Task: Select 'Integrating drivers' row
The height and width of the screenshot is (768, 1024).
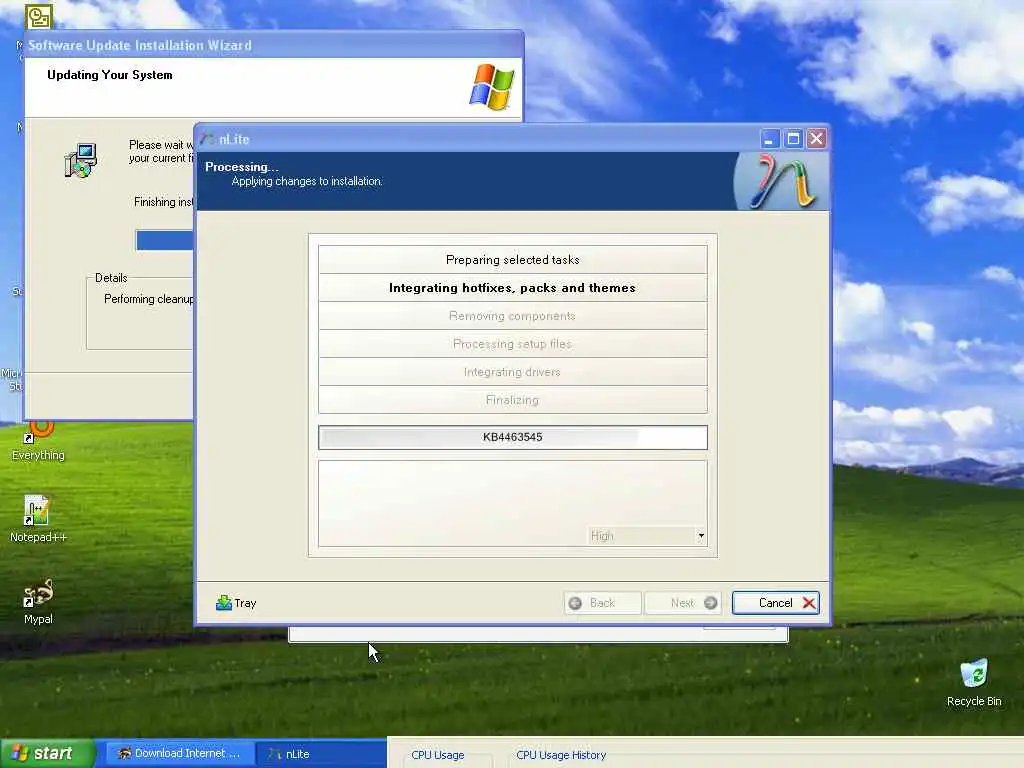Action: point(513,372)
